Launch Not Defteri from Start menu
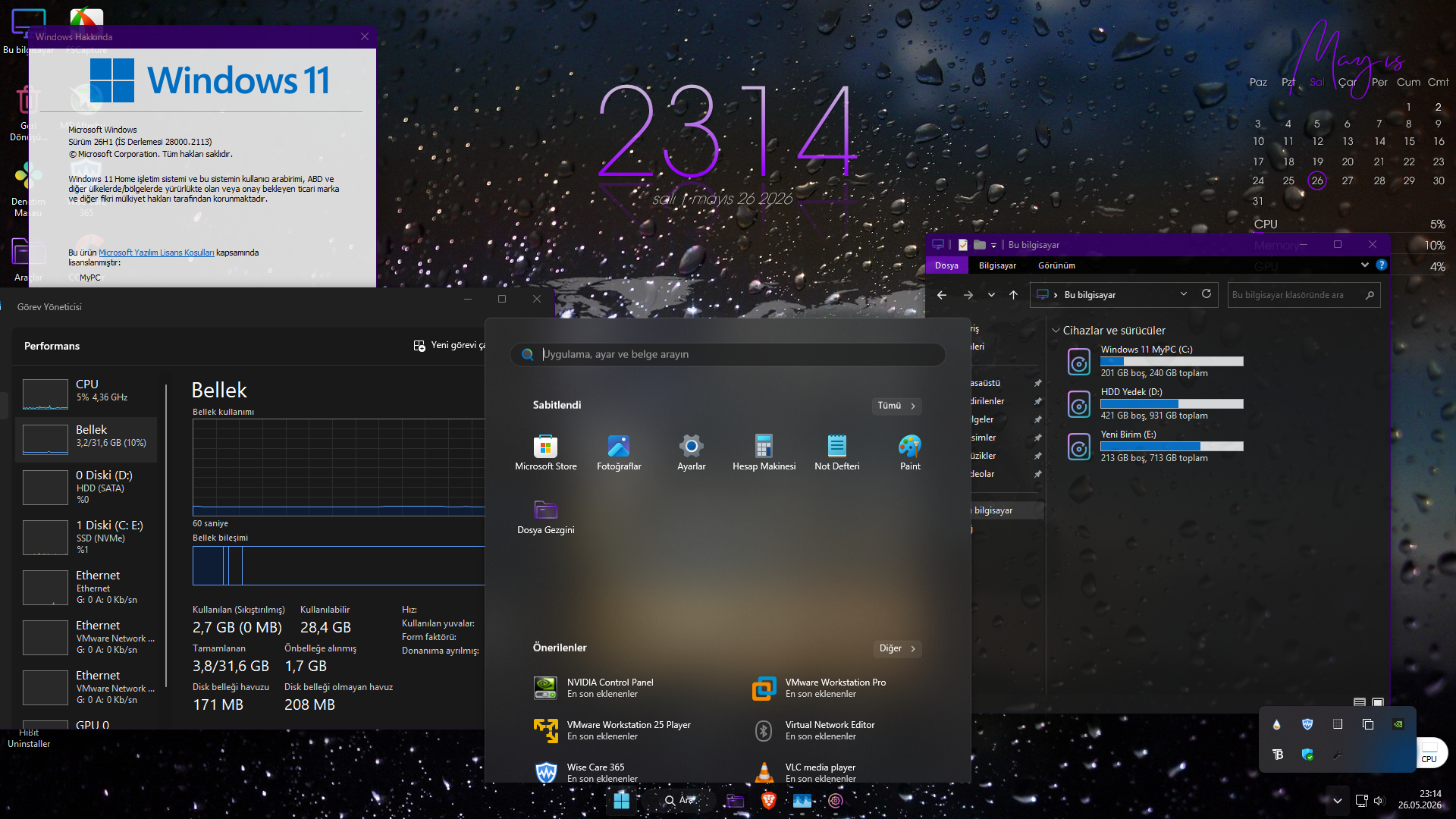Screen dimensions: 1456x819 coord(836,453)
